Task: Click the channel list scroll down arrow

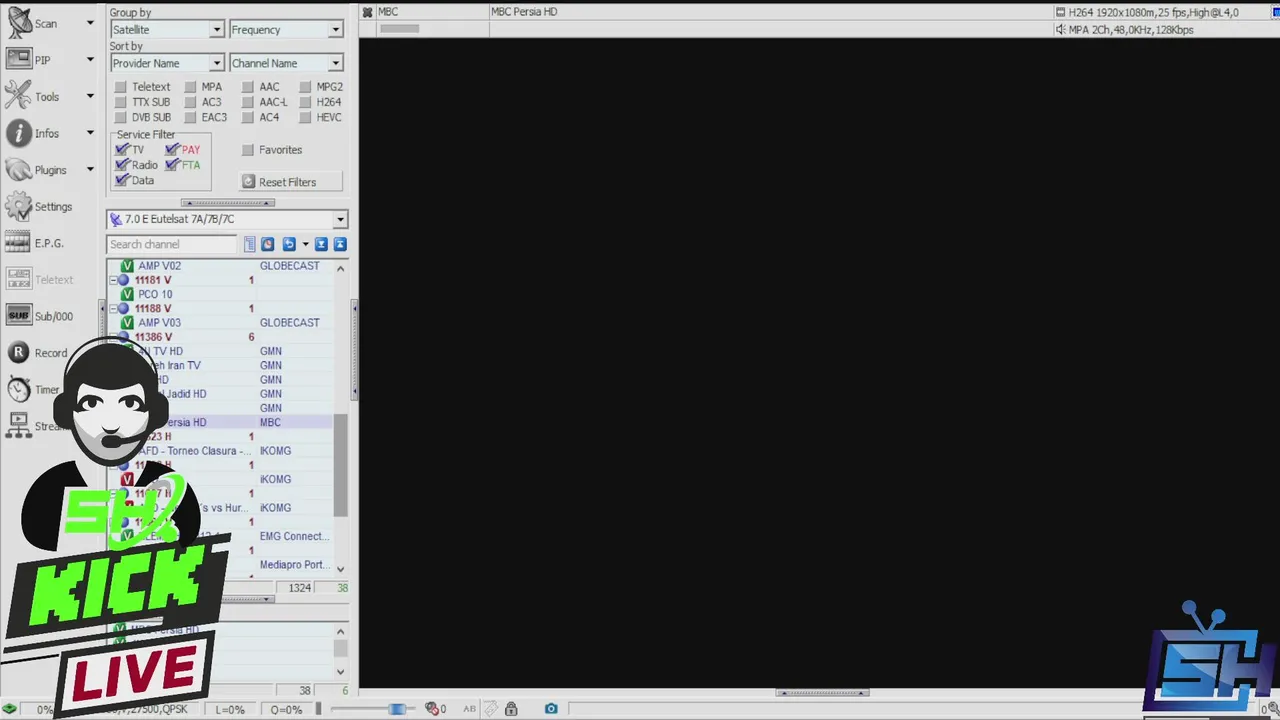Action: [341, 569]
